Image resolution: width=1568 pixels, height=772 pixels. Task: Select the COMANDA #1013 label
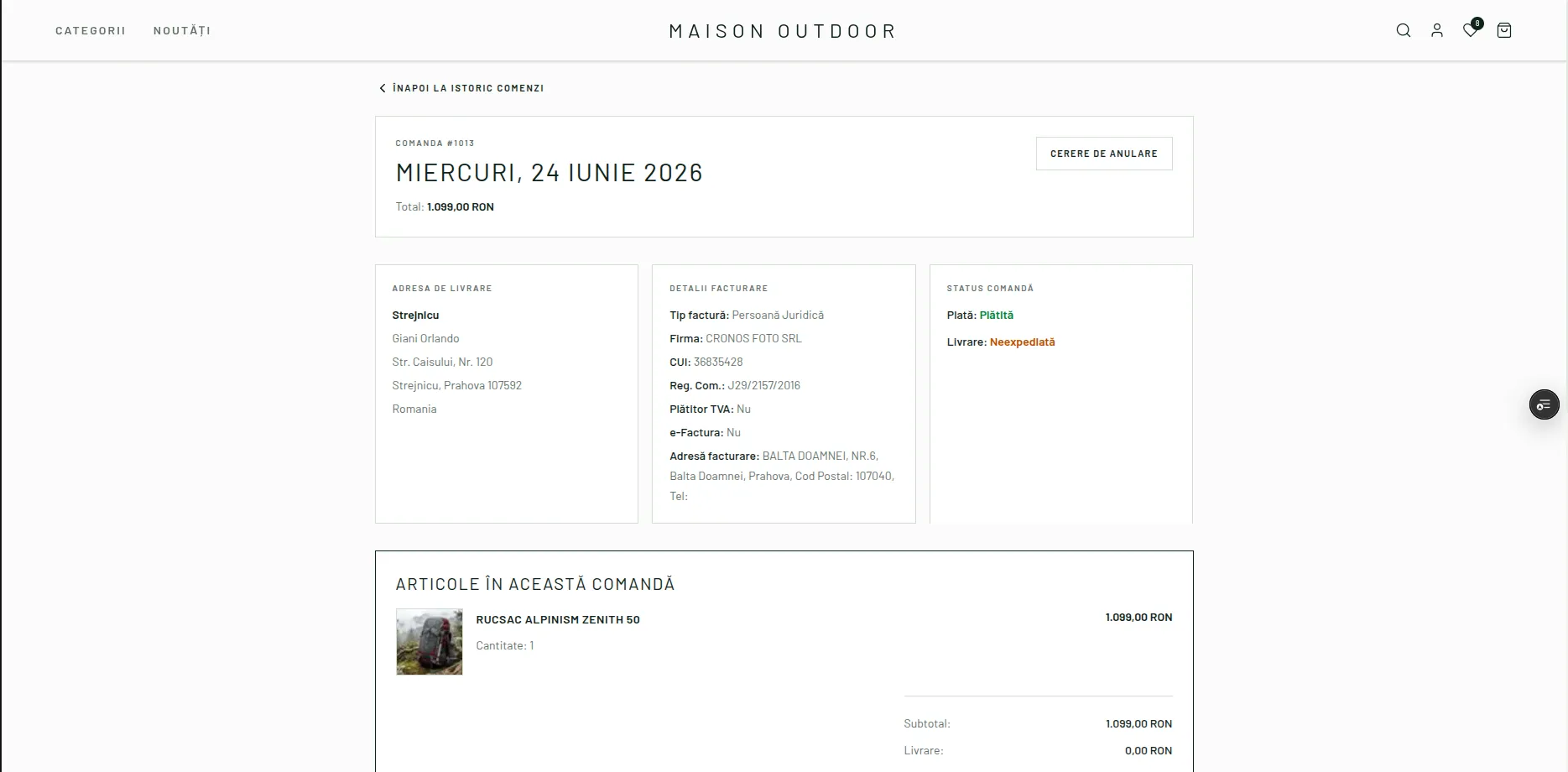coord(435,143)
